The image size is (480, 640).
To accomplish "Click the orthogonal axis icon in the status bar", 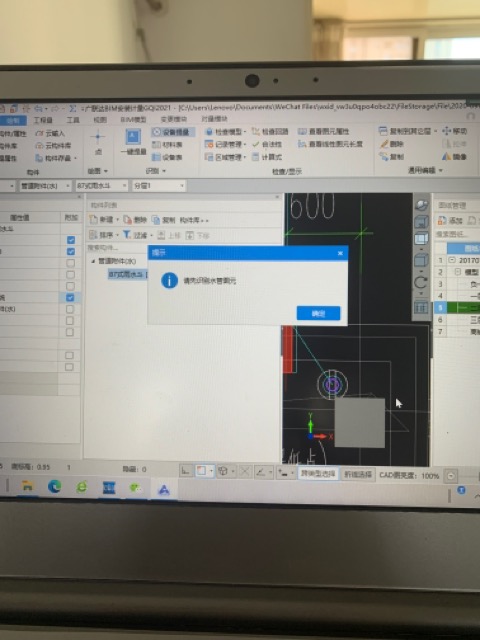I will pyautogui.click(x=185, y=471).
